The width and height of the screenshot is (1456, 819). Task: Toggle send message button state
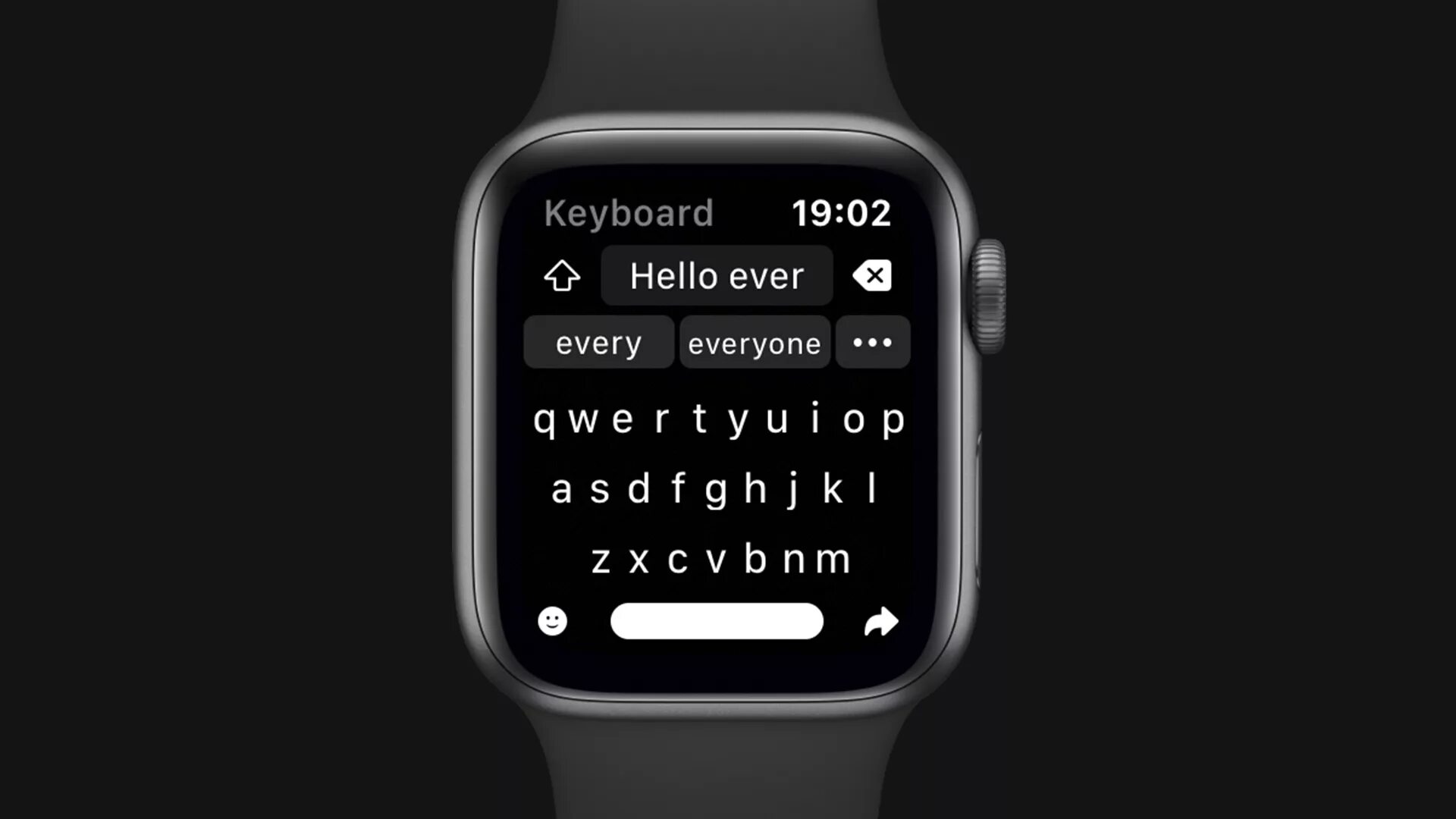(879, 620)
